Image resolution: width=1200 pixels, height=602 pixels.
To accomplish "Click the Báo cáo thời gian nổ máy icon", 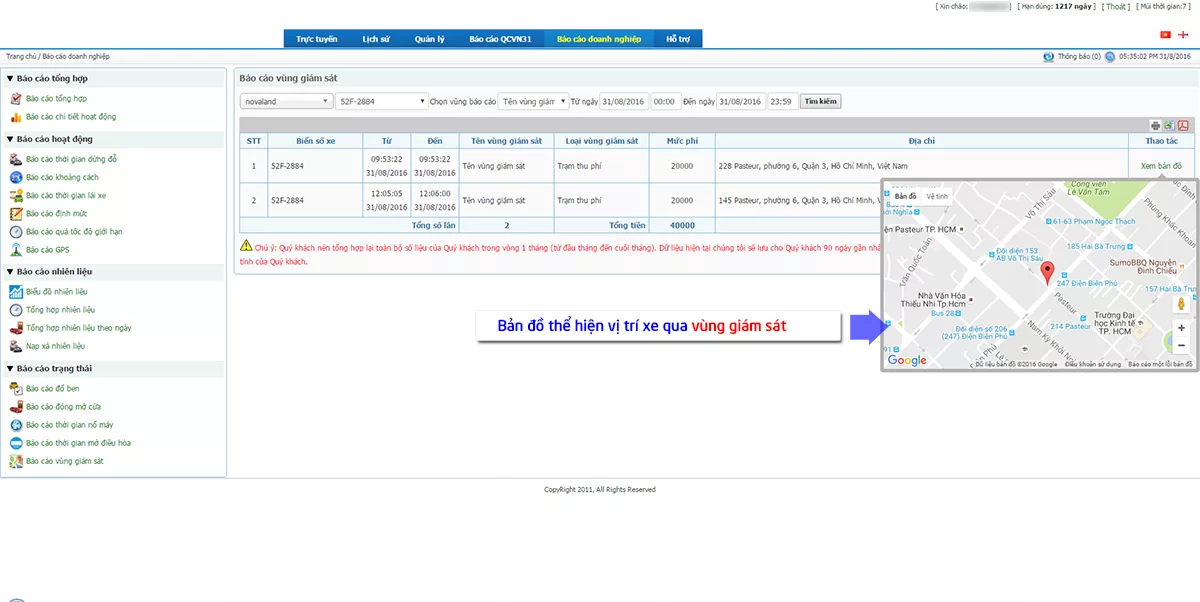I will tap(16, 424).
